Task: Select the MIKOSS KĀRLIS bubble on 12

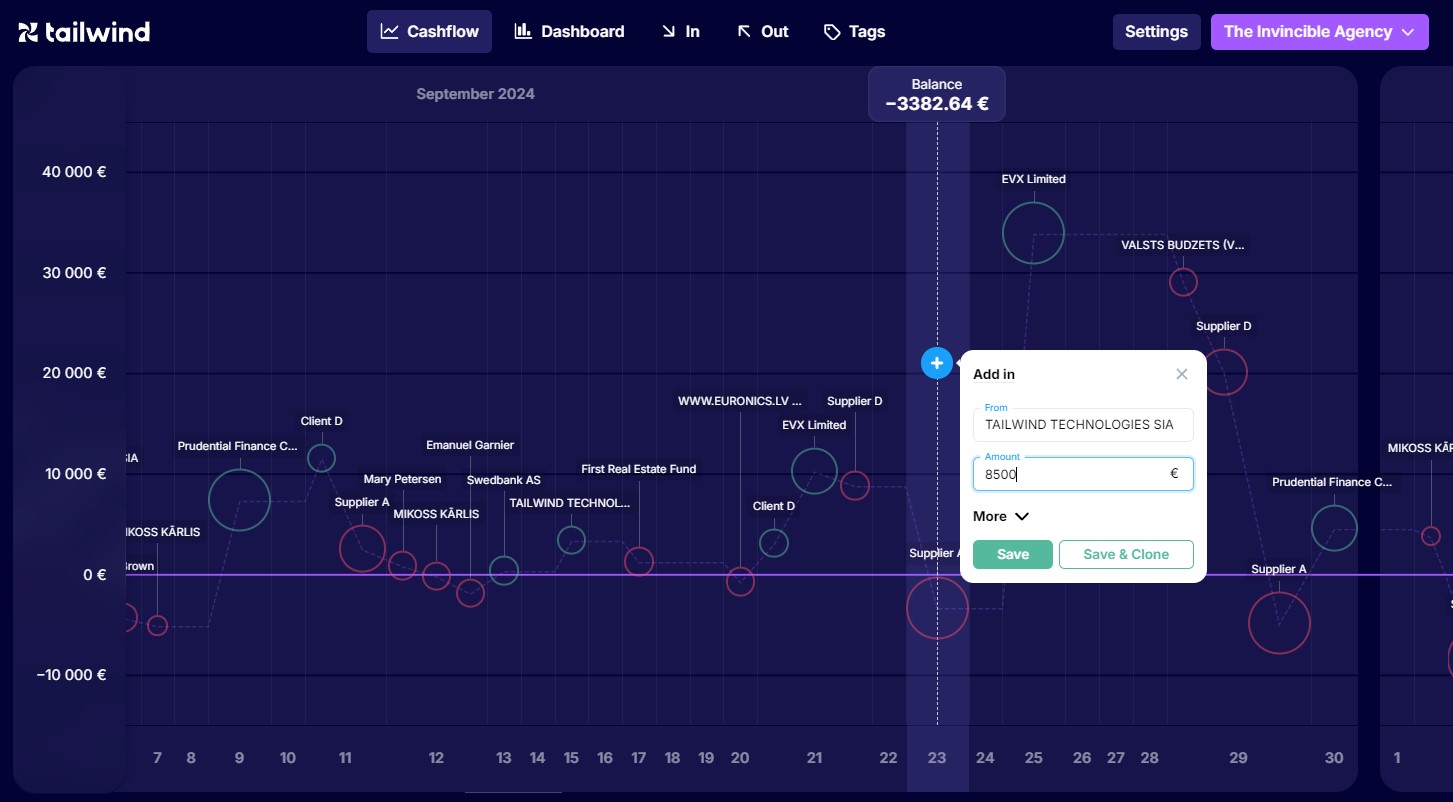Action: click(x=436, y=575)
